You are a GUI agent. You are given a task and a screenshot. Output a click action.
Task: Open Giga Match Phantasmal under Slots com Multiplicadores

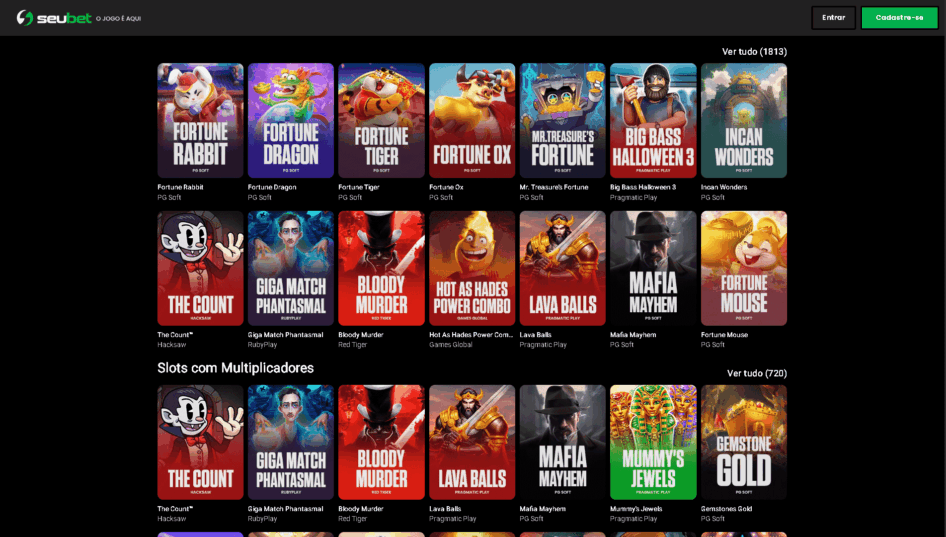point(291,442)
